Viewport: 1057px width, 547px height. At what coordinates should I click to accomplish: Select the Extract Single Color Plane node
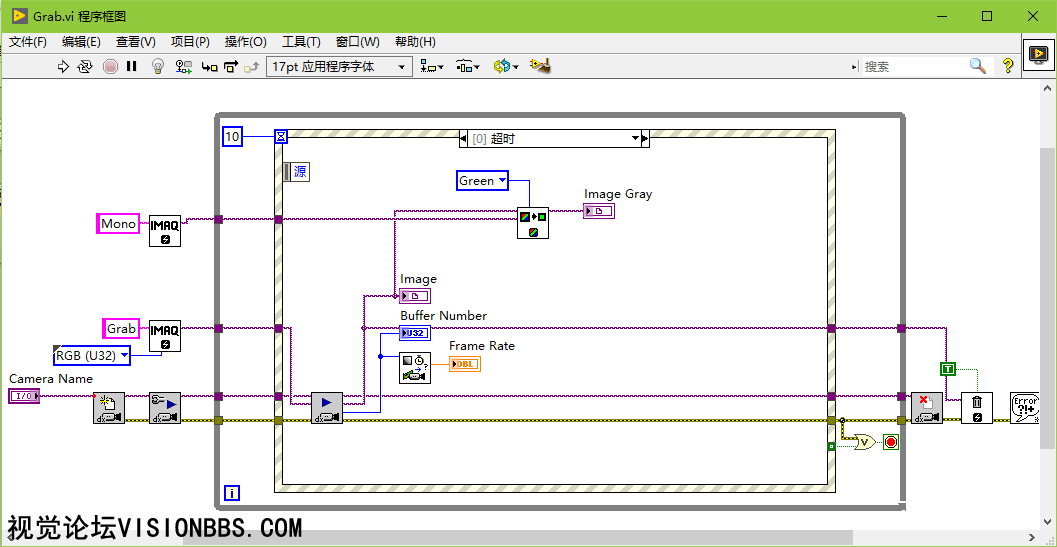(533, 222)
